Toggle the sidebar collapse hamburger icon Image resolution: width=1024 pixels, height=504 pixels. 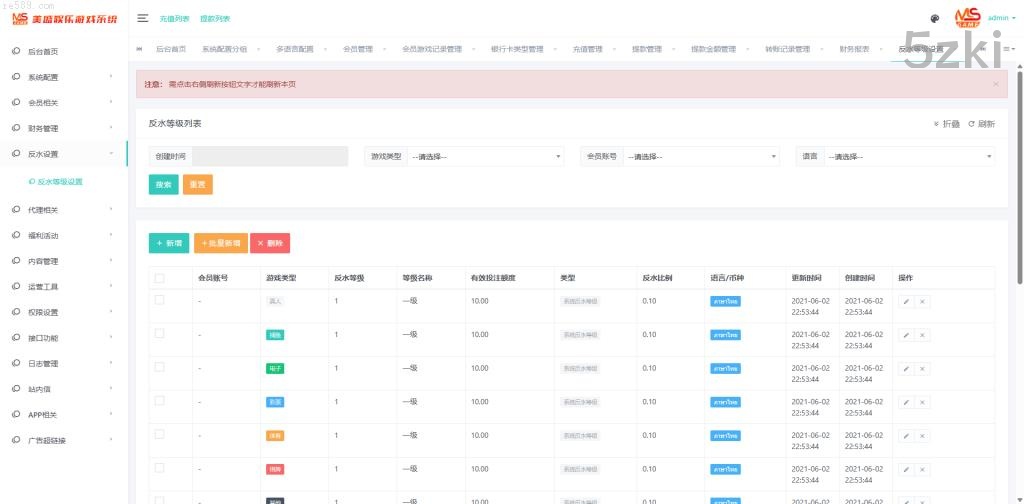[x=143, y=18]
